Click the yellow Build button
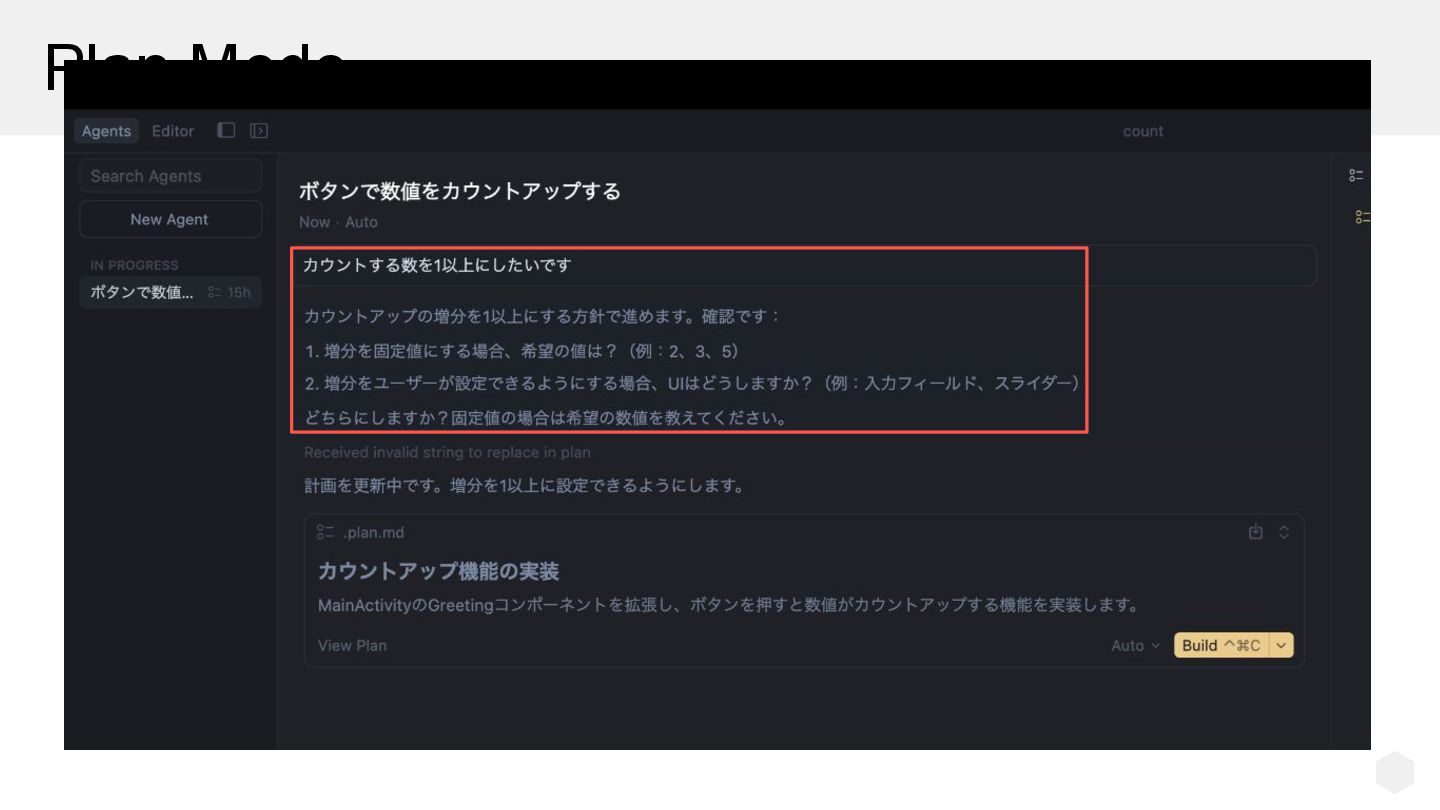This screenshot has height=810, width=1440. pos(1221,646)
